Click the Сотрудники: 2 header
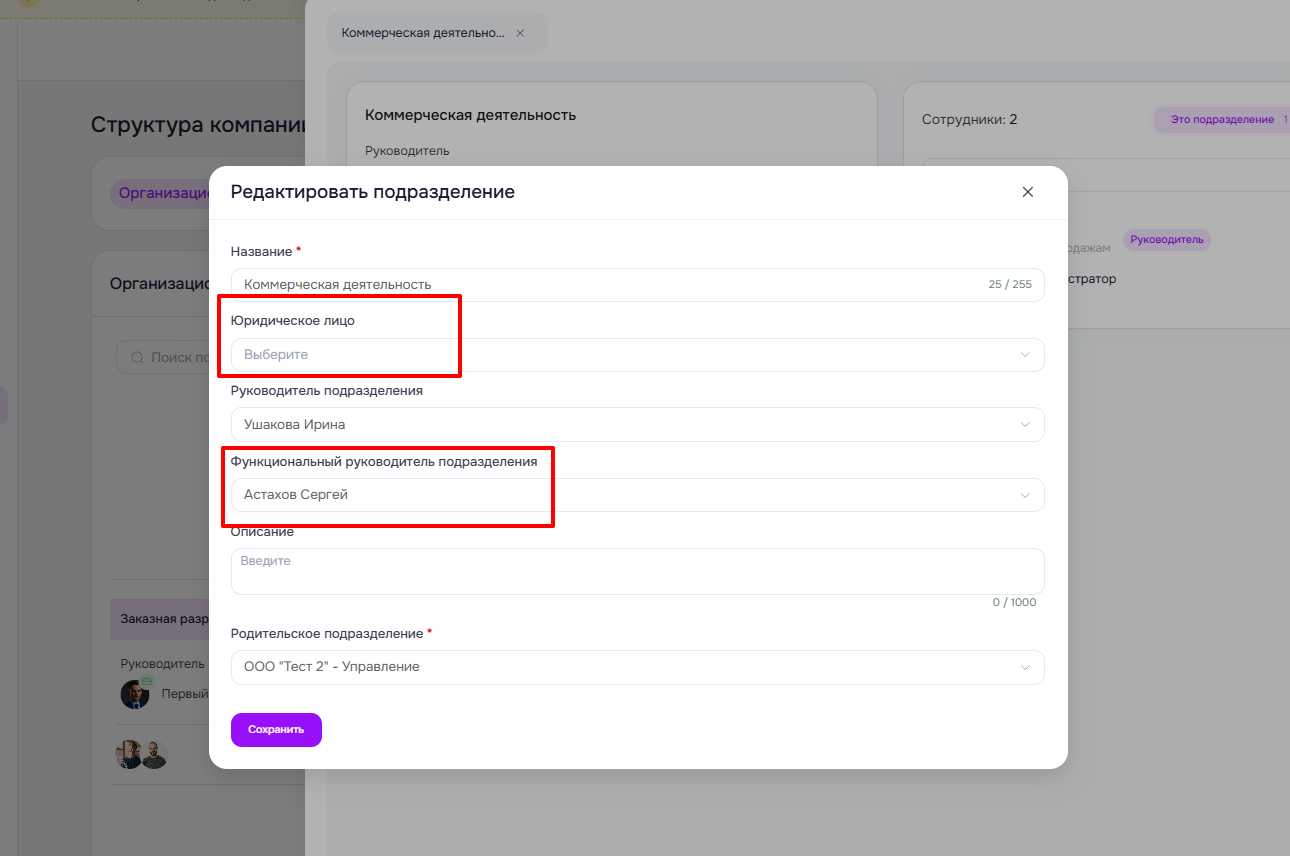The image size is (1290, 856). (x=969, y=120)
